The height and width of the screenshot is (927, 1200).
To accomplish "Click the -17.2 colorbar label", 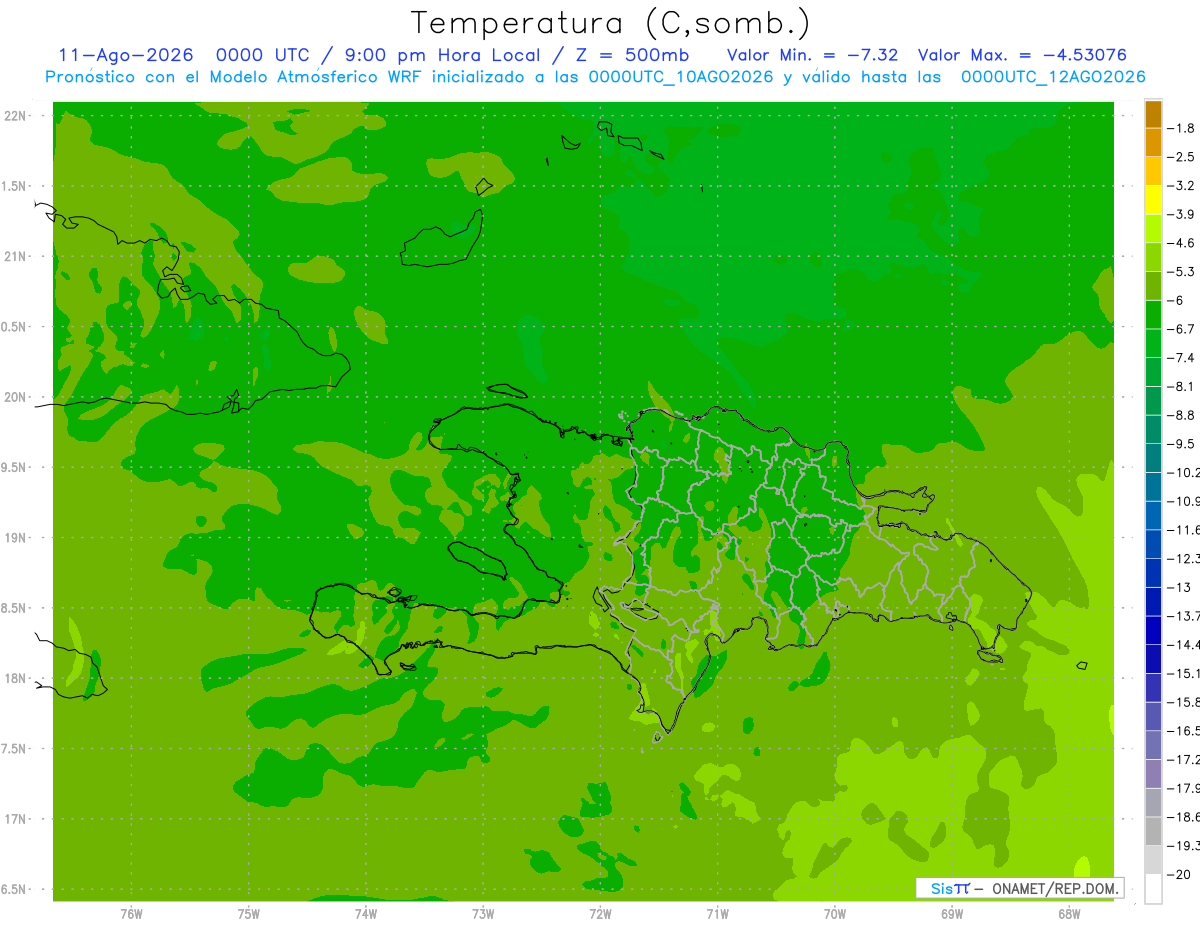I will (x=1184, y=759).
